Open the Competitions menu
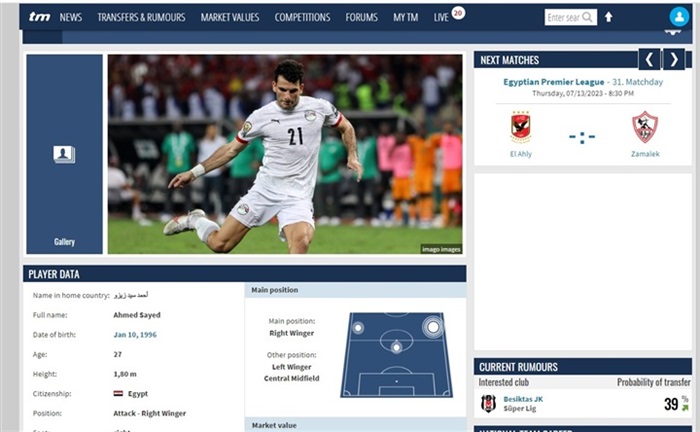700x432 pixels. (x=302, y=17)
